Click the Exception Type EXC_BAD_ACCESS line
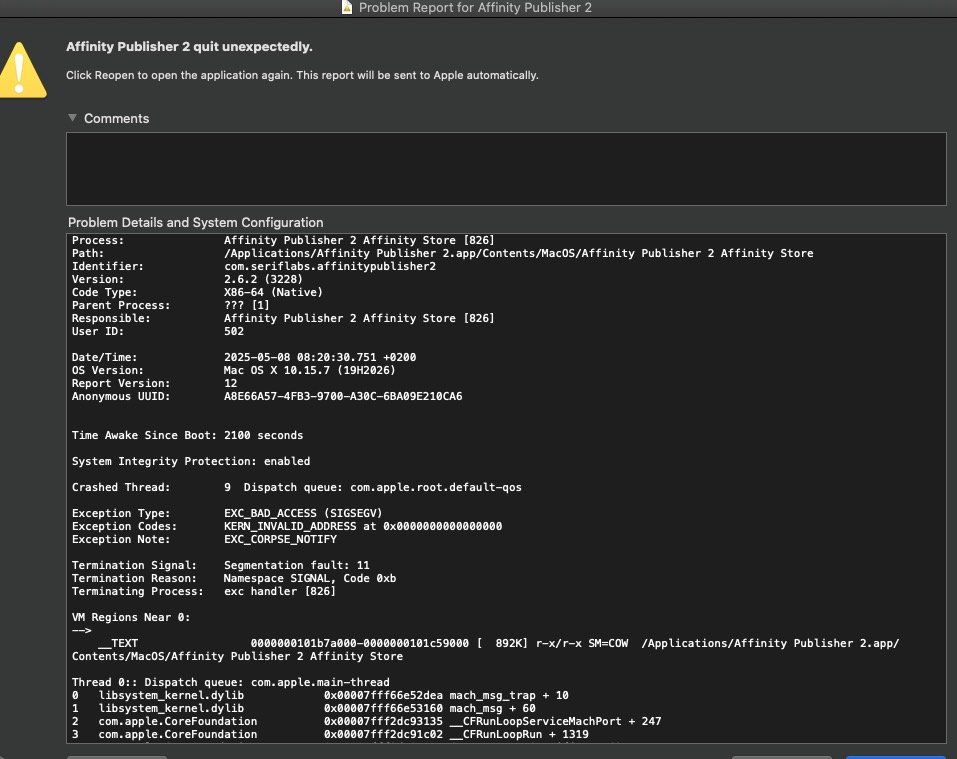The height and width of the screenshot is (759, 957). [227, 513]
